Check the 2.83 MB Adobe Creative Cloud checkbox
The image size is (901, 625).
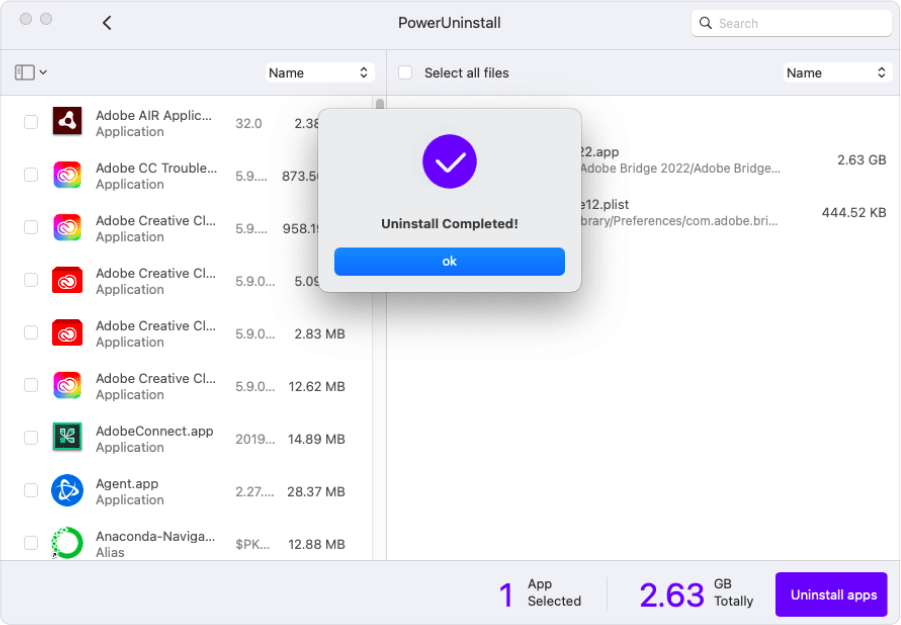(31, 333)
